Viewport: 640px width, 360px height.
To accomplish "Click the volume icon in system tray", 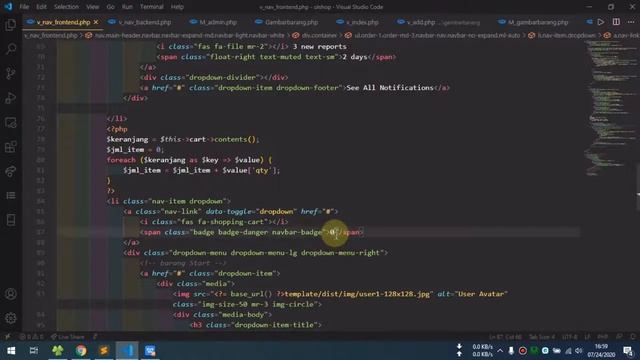I will pyautogui.click(x=579, y=351).
